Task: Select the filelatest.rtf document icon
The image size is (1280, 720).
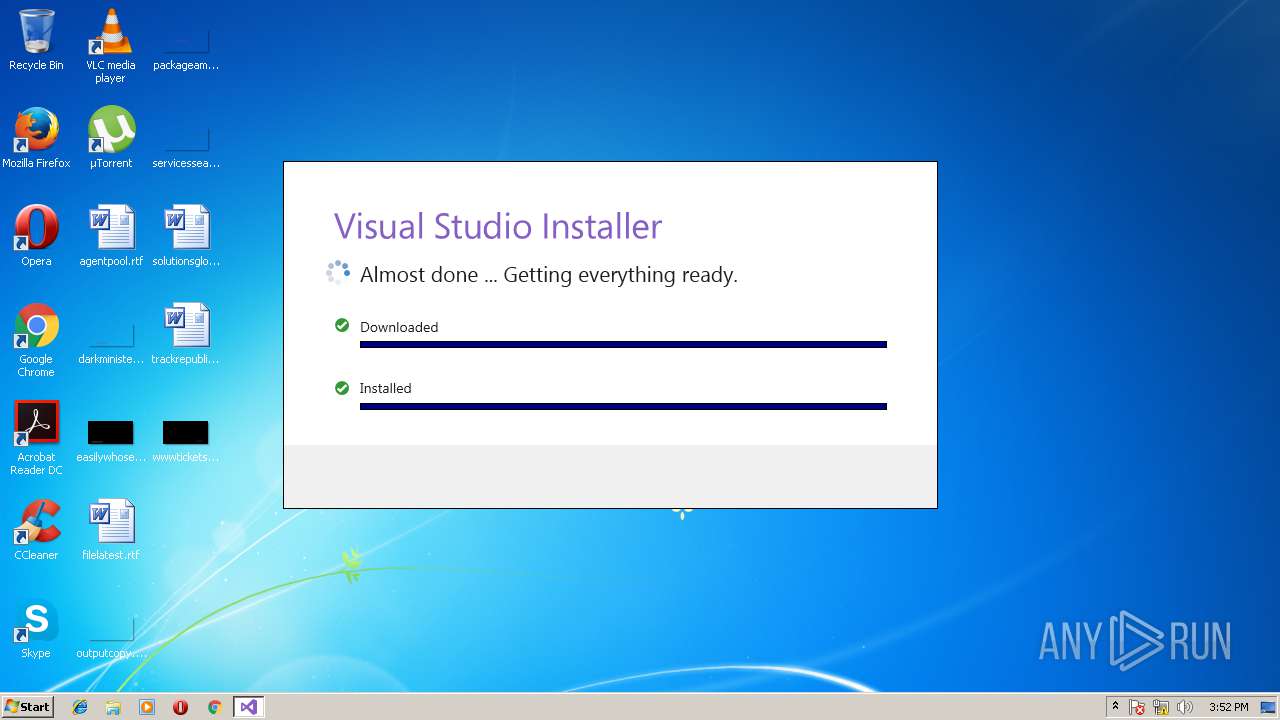Action: pyautogui.click(x=111, y=530)
